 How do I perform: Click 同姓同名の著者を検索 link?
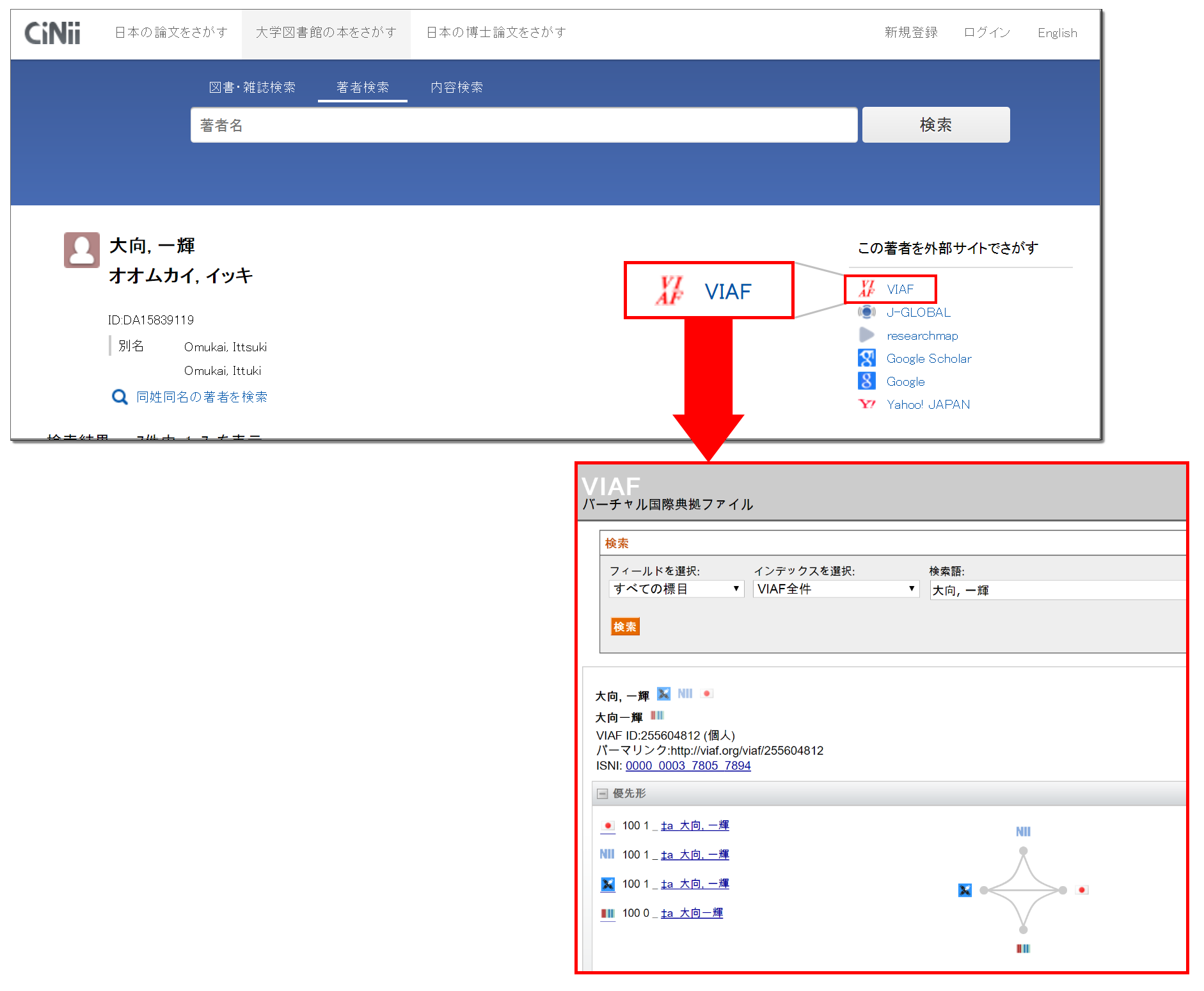(x=202, y=397)
